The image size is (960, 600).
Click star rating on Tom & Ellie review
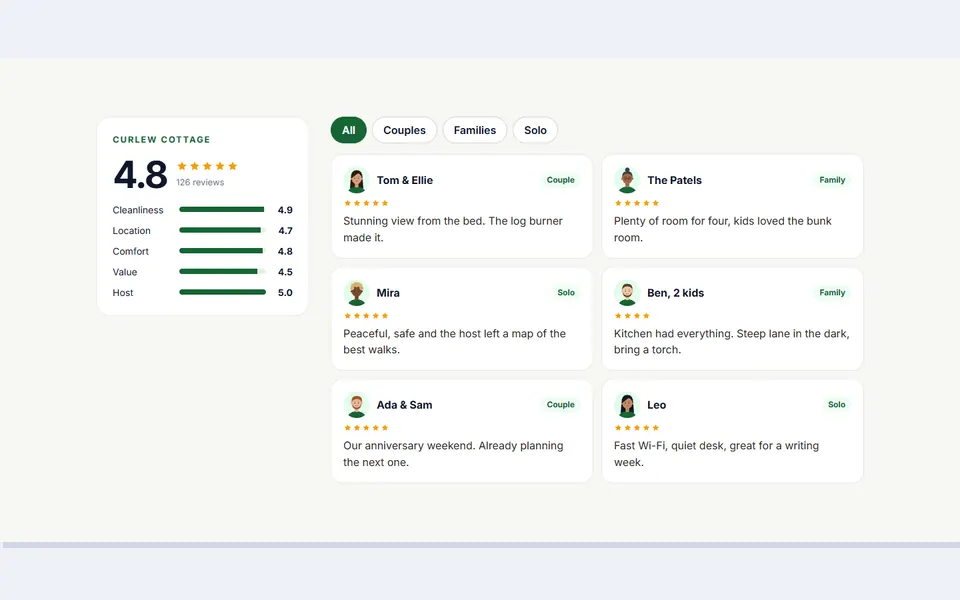(x=366, y=203)
